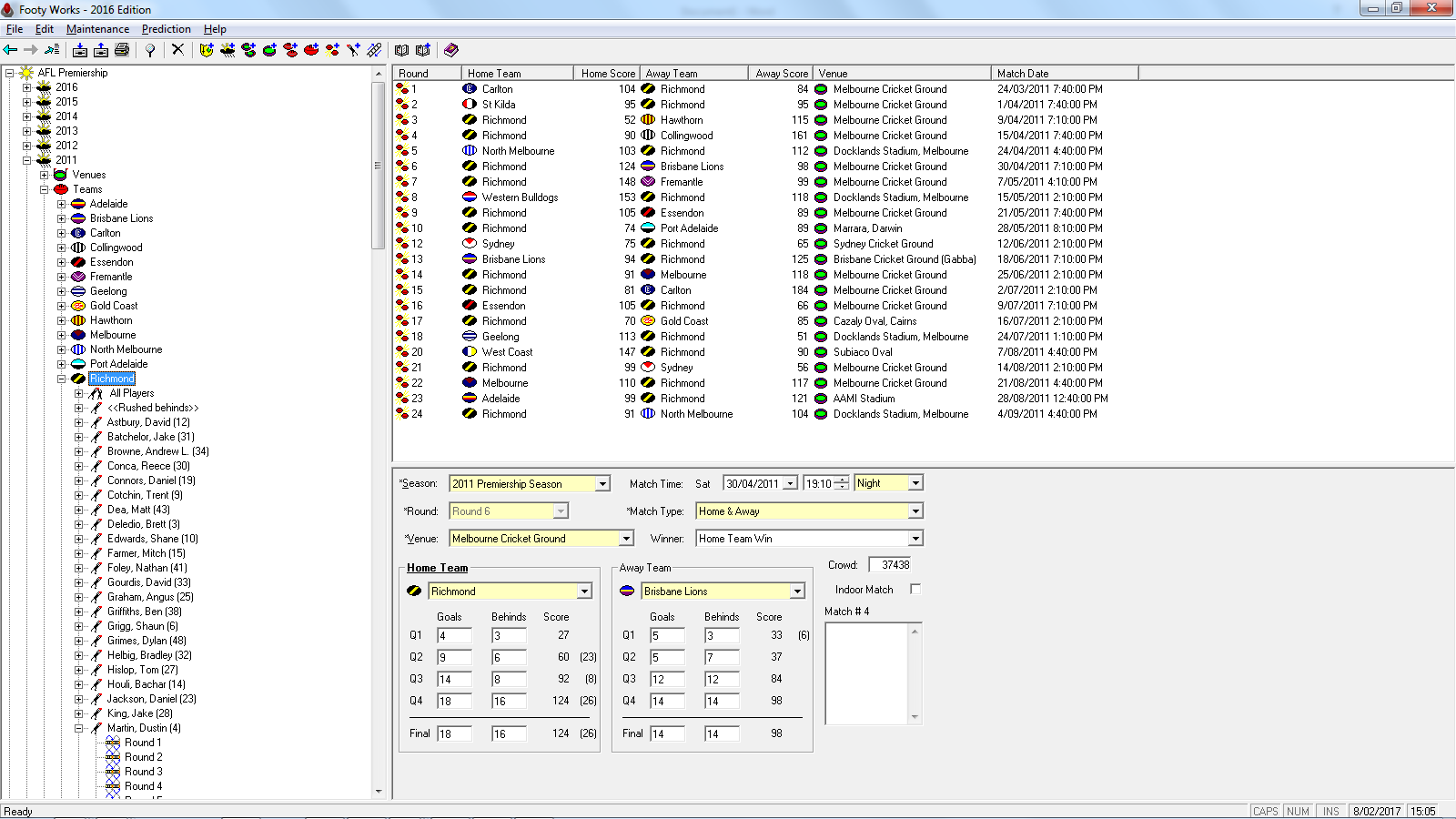The width and height of the screenshot is (1456, 819).
Task: Open the File menu
Action: [15, 29]
